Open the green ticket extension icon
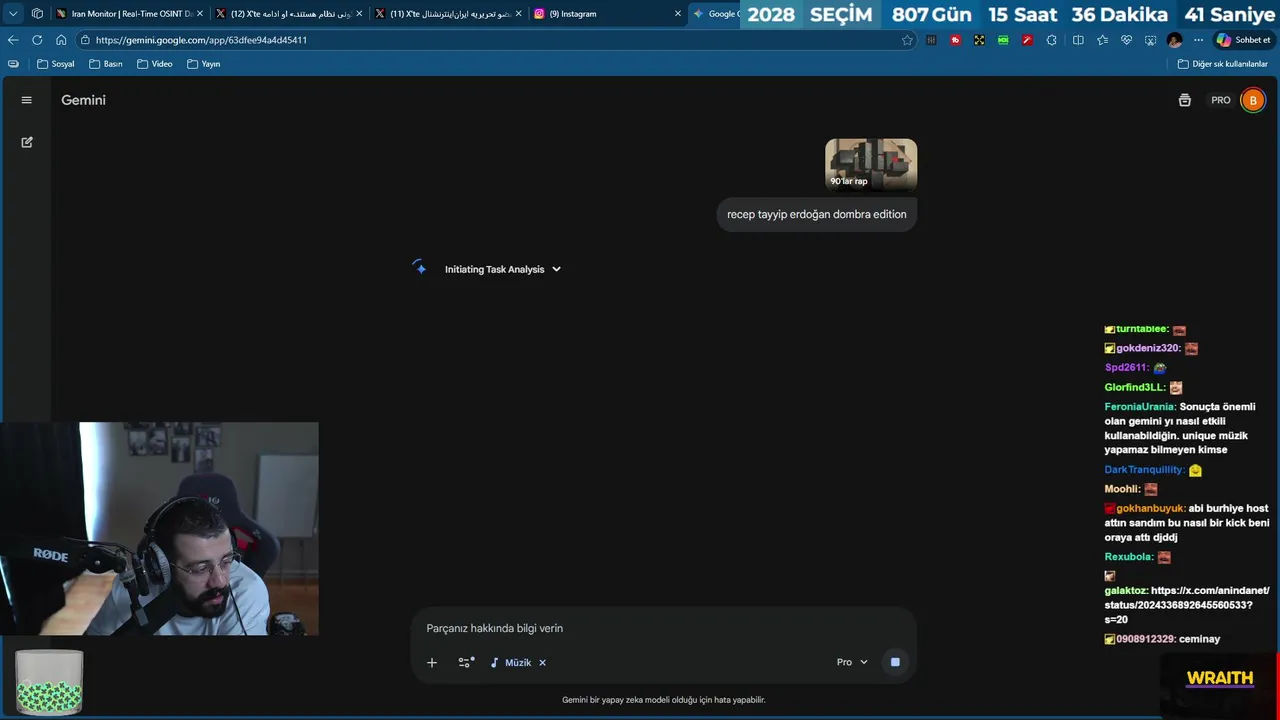Viewport: 1280px width, 720px height. [1003, 40]
